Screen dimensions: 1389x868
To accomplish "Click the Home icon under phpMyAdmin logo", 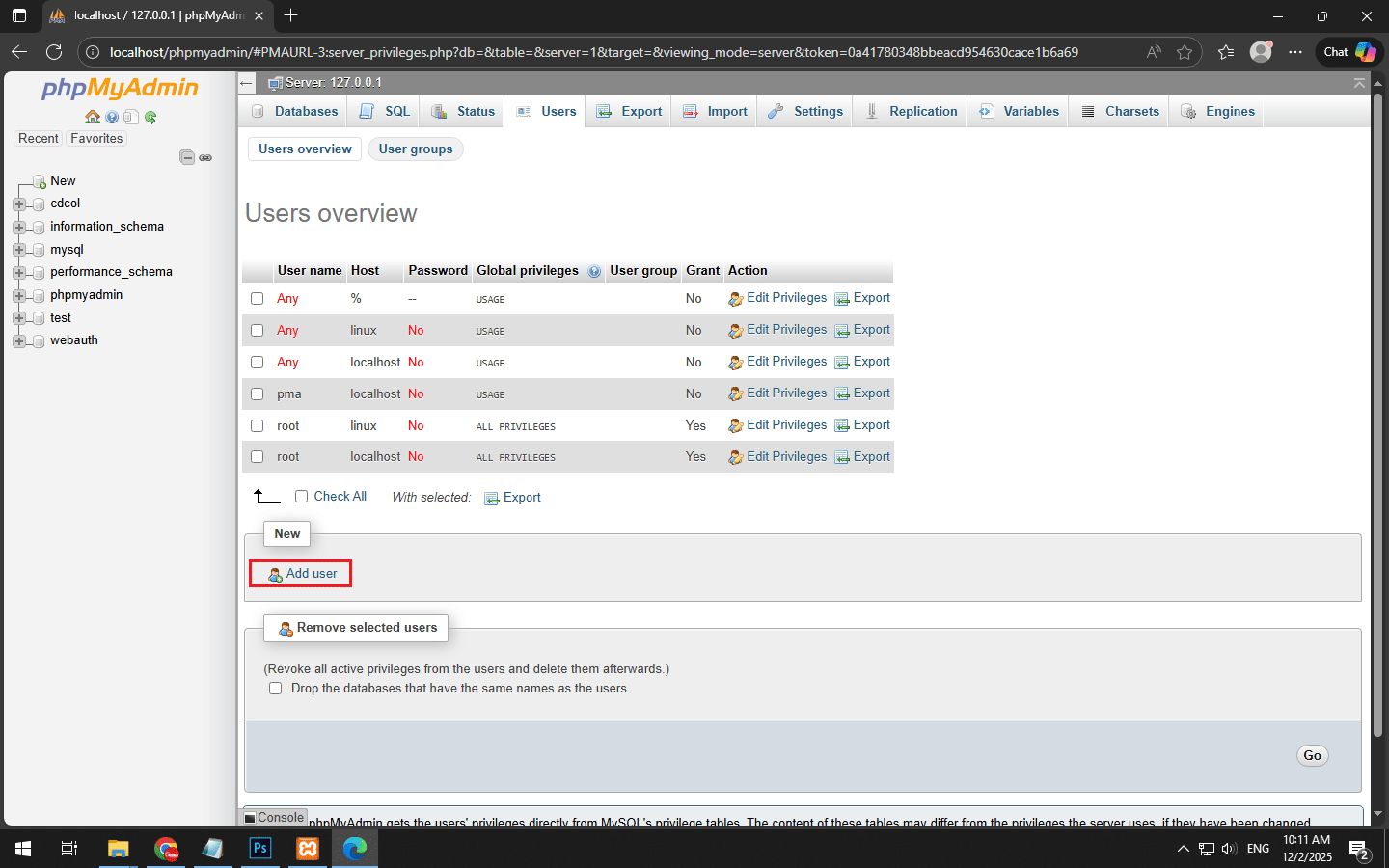I will click(93, 117).
